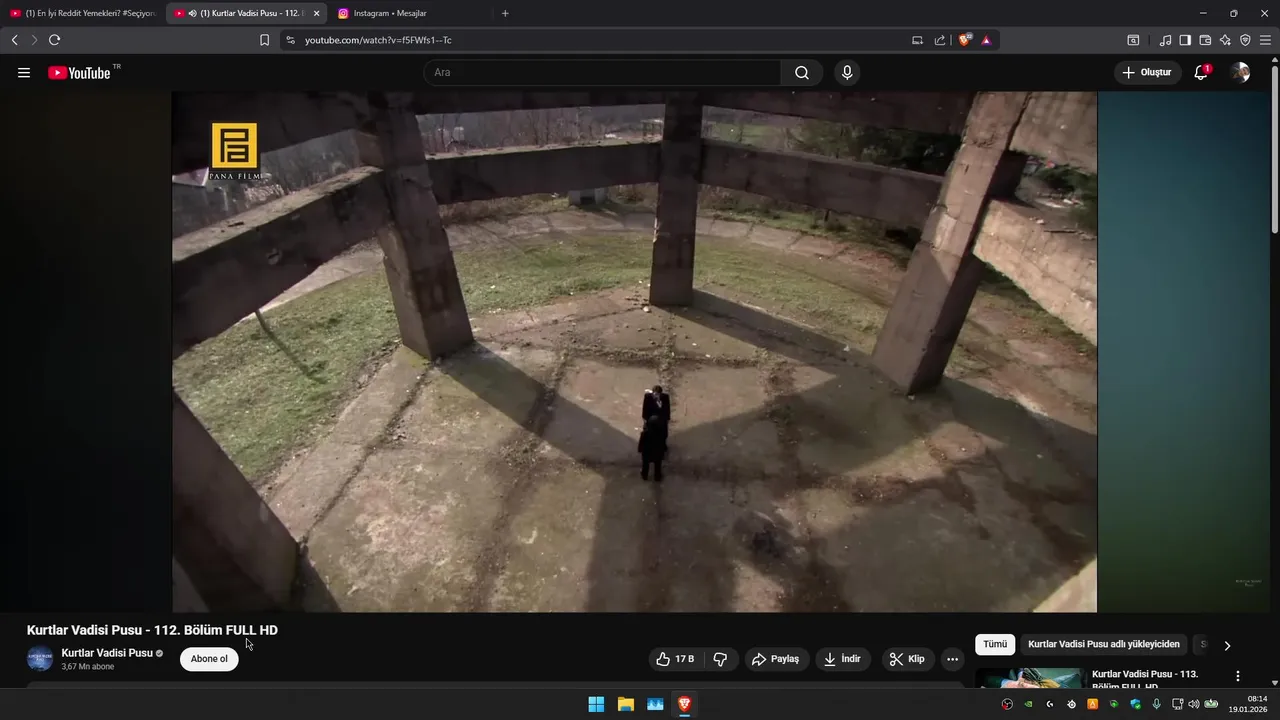Open the Windows Start menu

click(x=596, y=704)
